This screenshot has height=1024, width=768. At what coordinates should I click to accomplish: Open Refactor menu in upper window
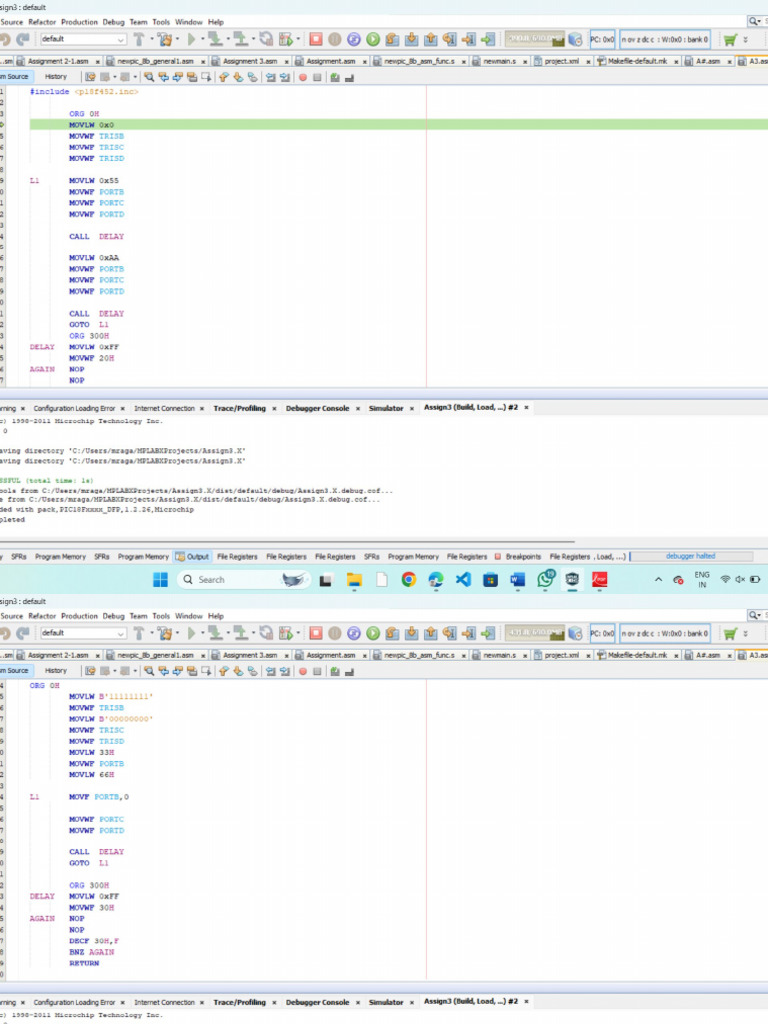tap(42, 22)
